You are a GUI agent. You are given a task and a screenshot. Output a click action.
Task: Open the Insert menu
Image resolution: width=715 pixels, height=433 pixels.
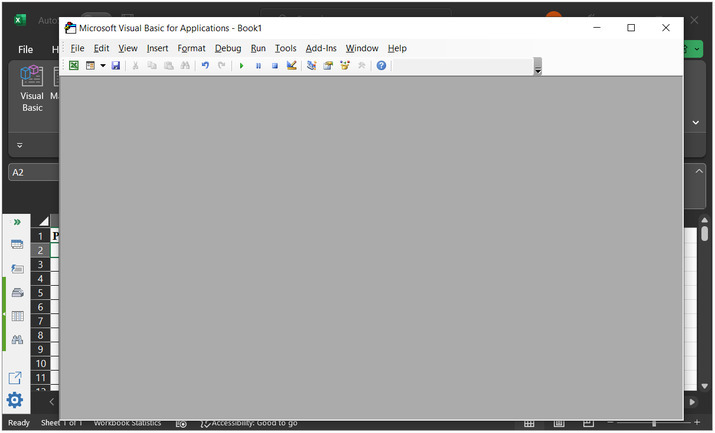click(157, 48)
